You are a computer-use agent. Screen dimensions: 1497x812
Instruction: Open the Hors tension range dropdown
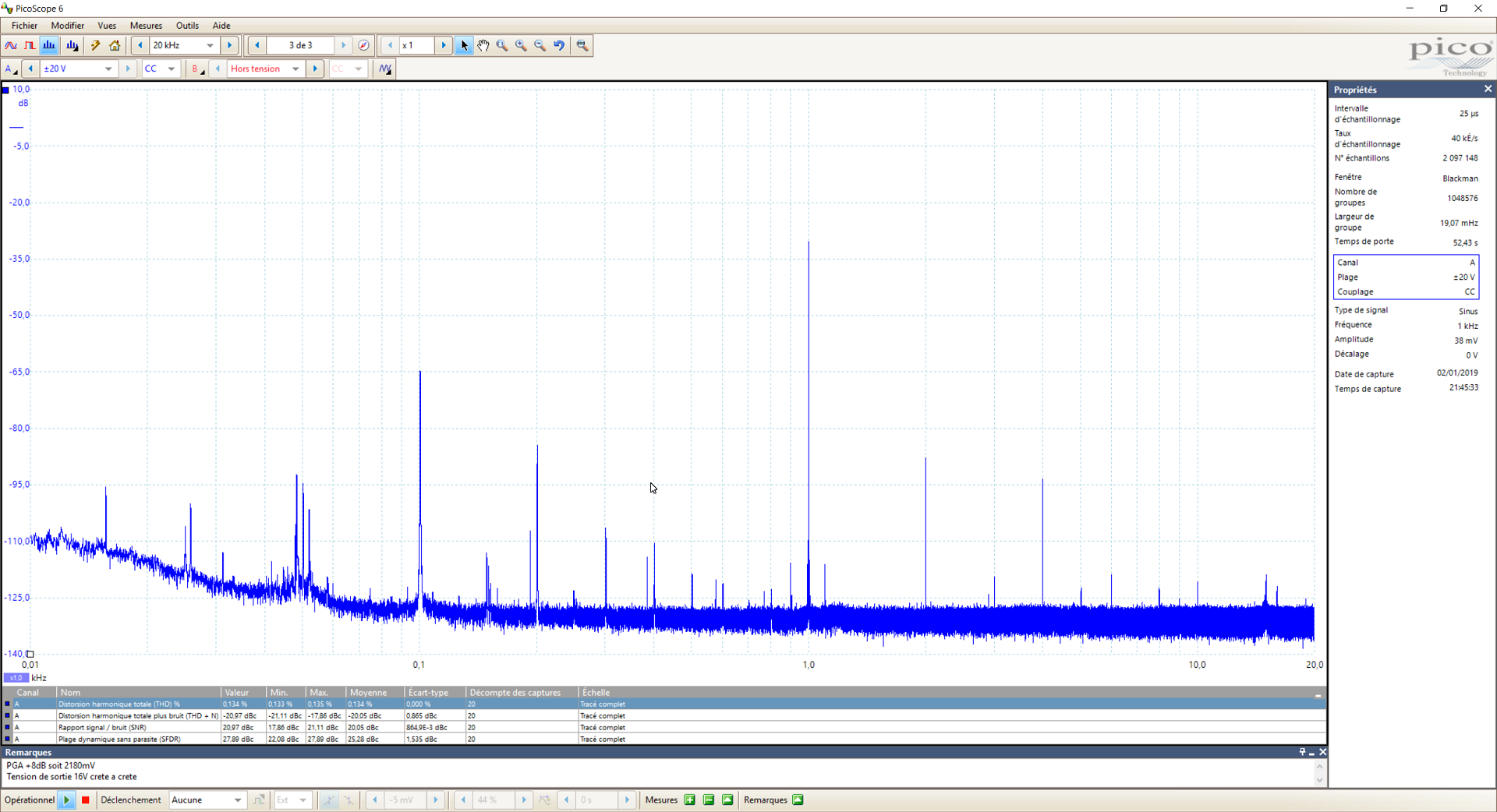[296, 69]
